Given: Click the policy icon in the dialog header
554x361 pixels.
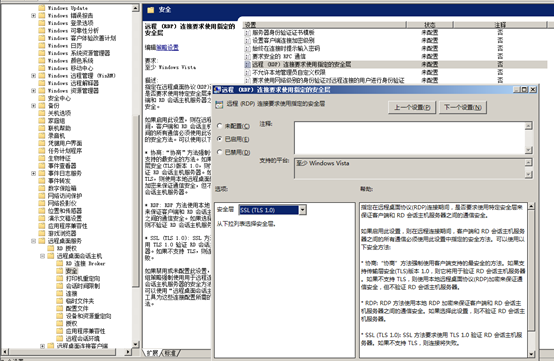Looking at the screenshot, I should (219, 104).
